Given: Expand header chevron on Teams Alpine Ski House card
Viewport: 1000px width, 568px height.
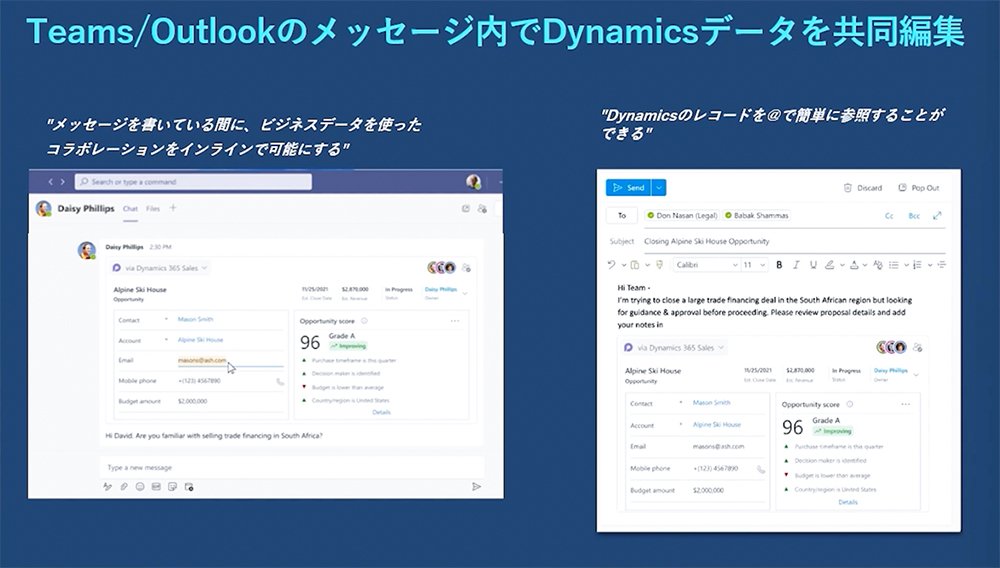Looking at the screenshot, I should 465,294.
